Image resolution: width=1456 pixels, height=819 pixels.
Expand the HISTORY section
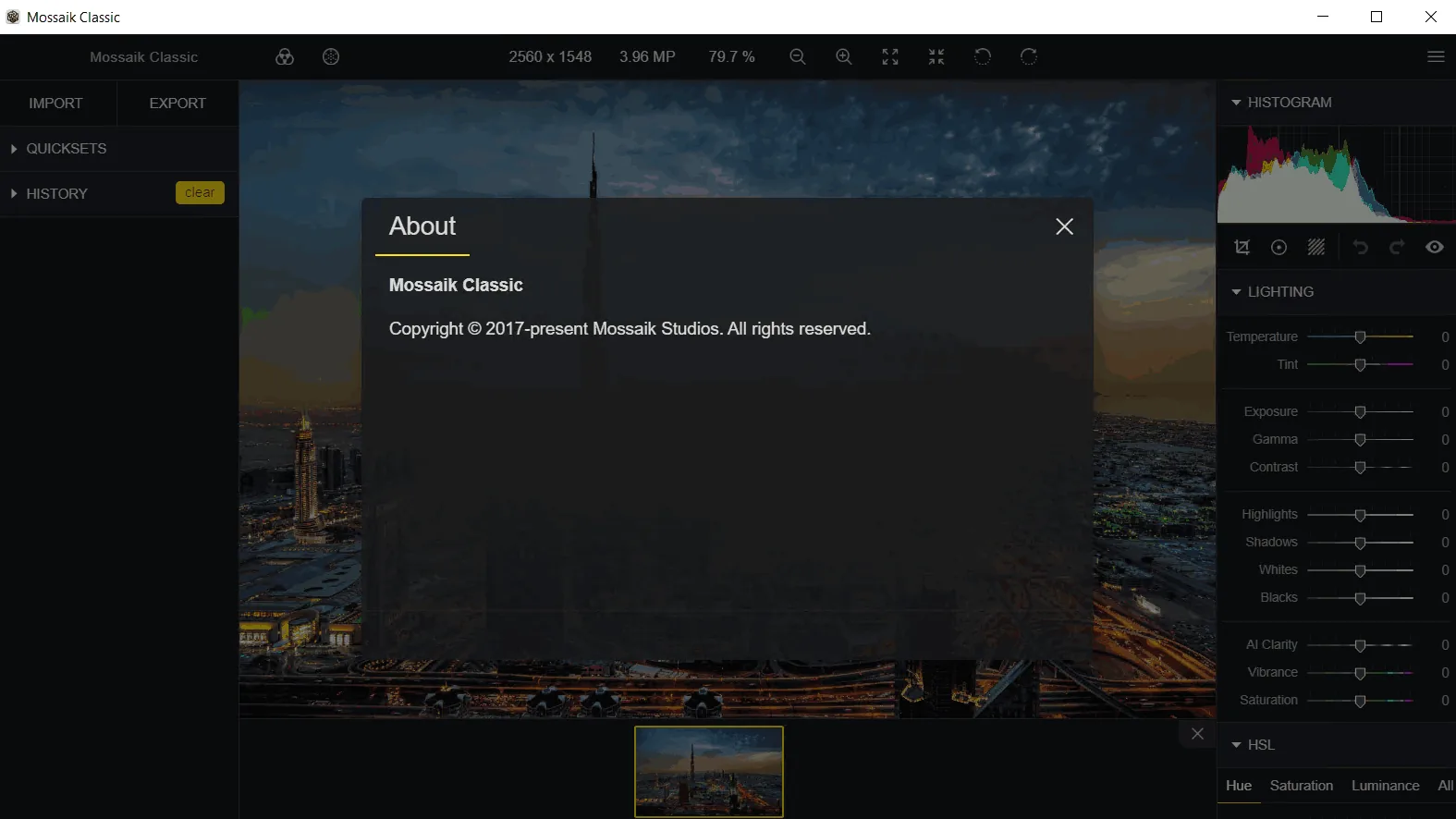click(x=49, y=194)
